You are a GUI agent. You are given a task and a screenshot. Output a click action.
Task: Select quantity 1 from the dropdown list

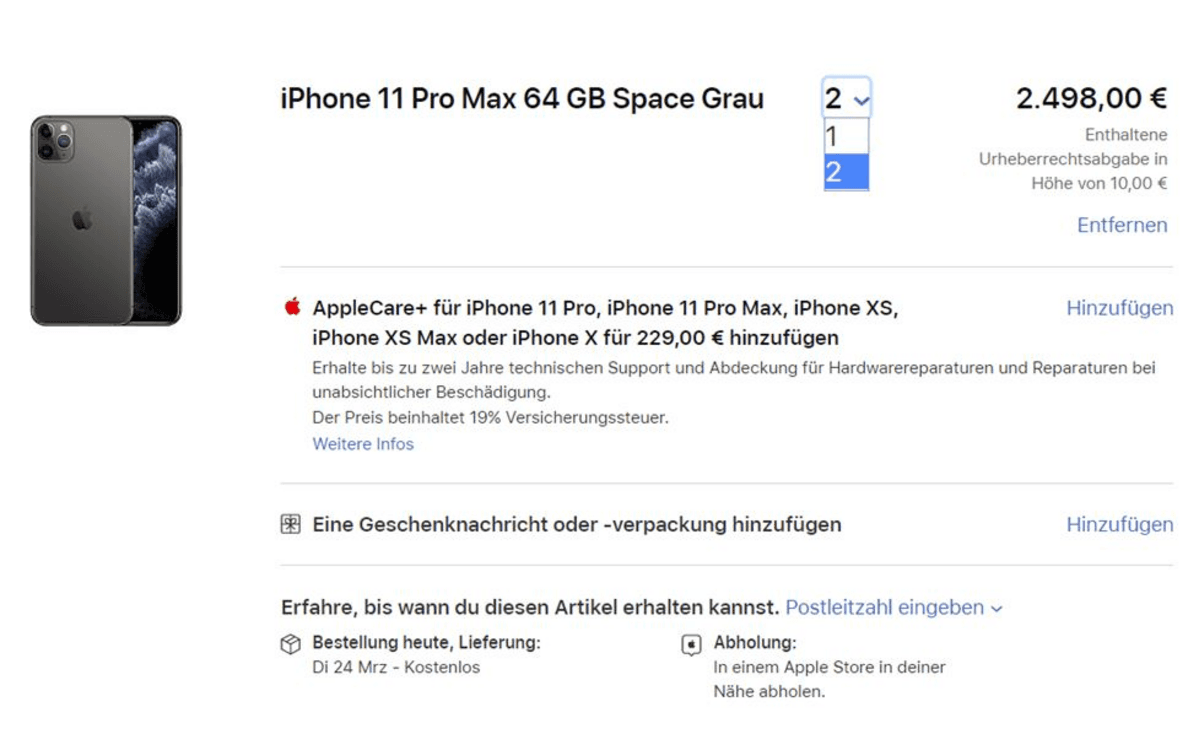point(846,137)
